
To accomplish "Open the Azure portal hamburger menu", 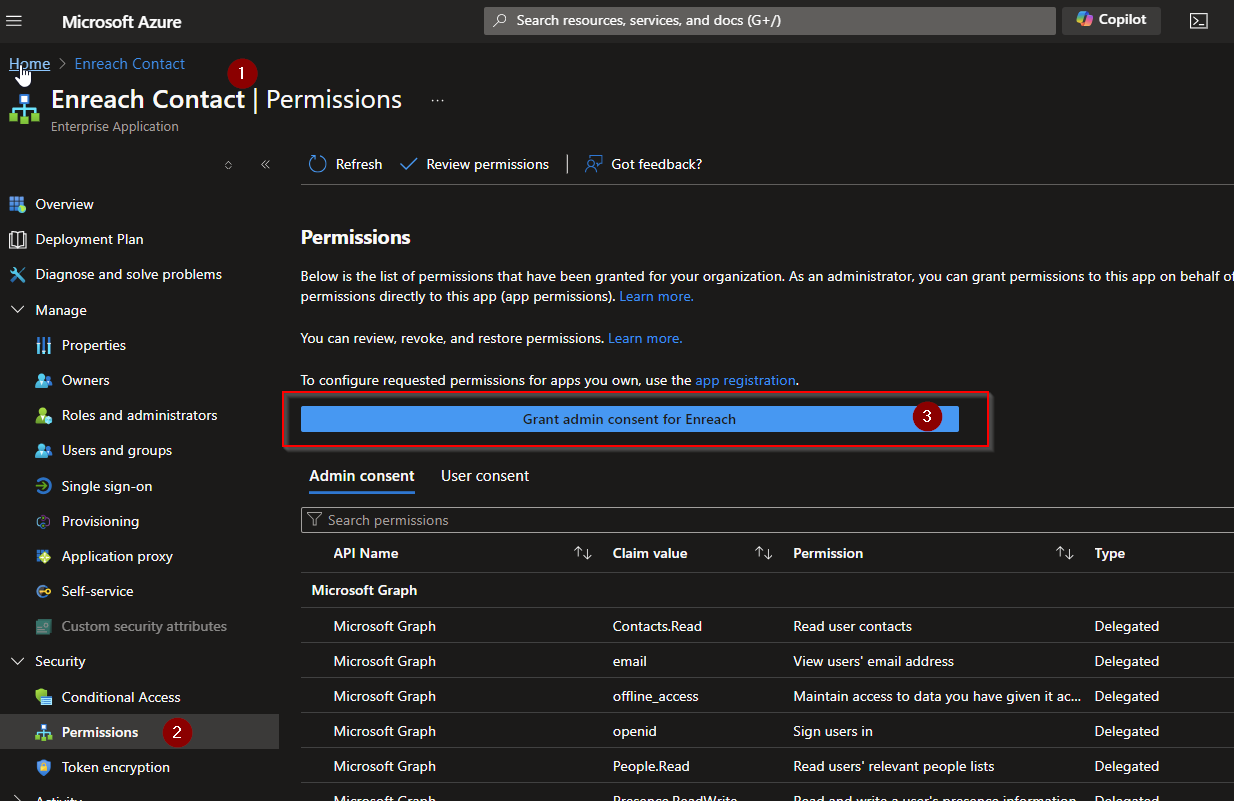I will pos(14,21).
